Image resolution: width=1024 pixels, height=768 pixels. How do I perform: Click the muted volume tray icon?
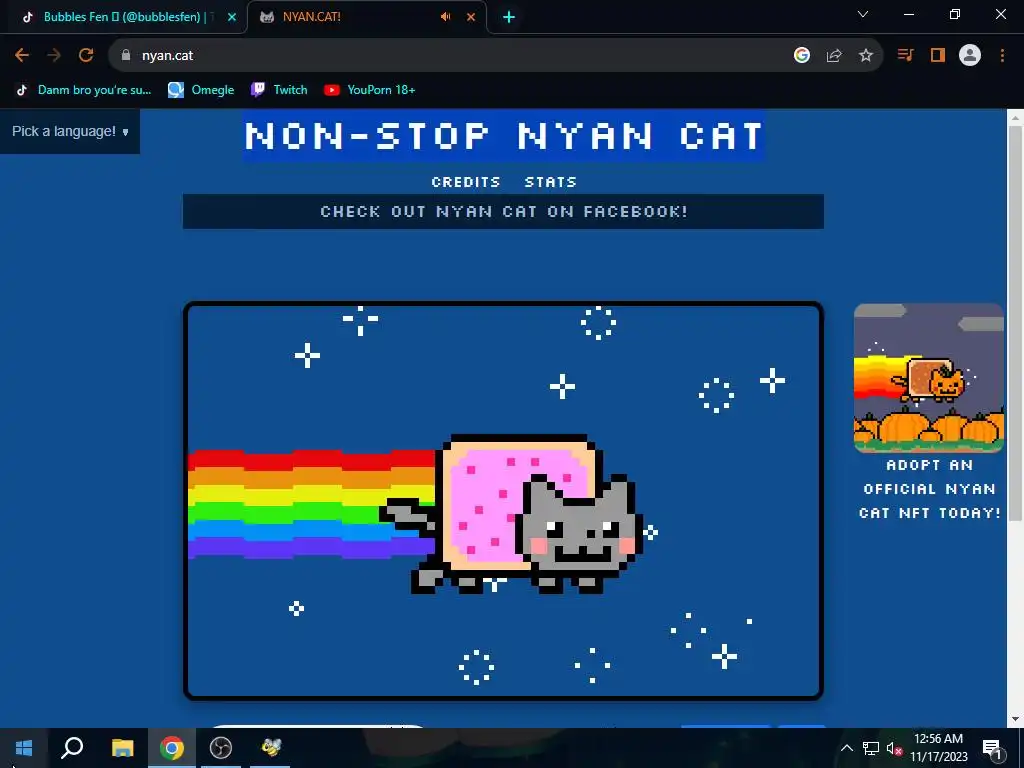(893, 748)
